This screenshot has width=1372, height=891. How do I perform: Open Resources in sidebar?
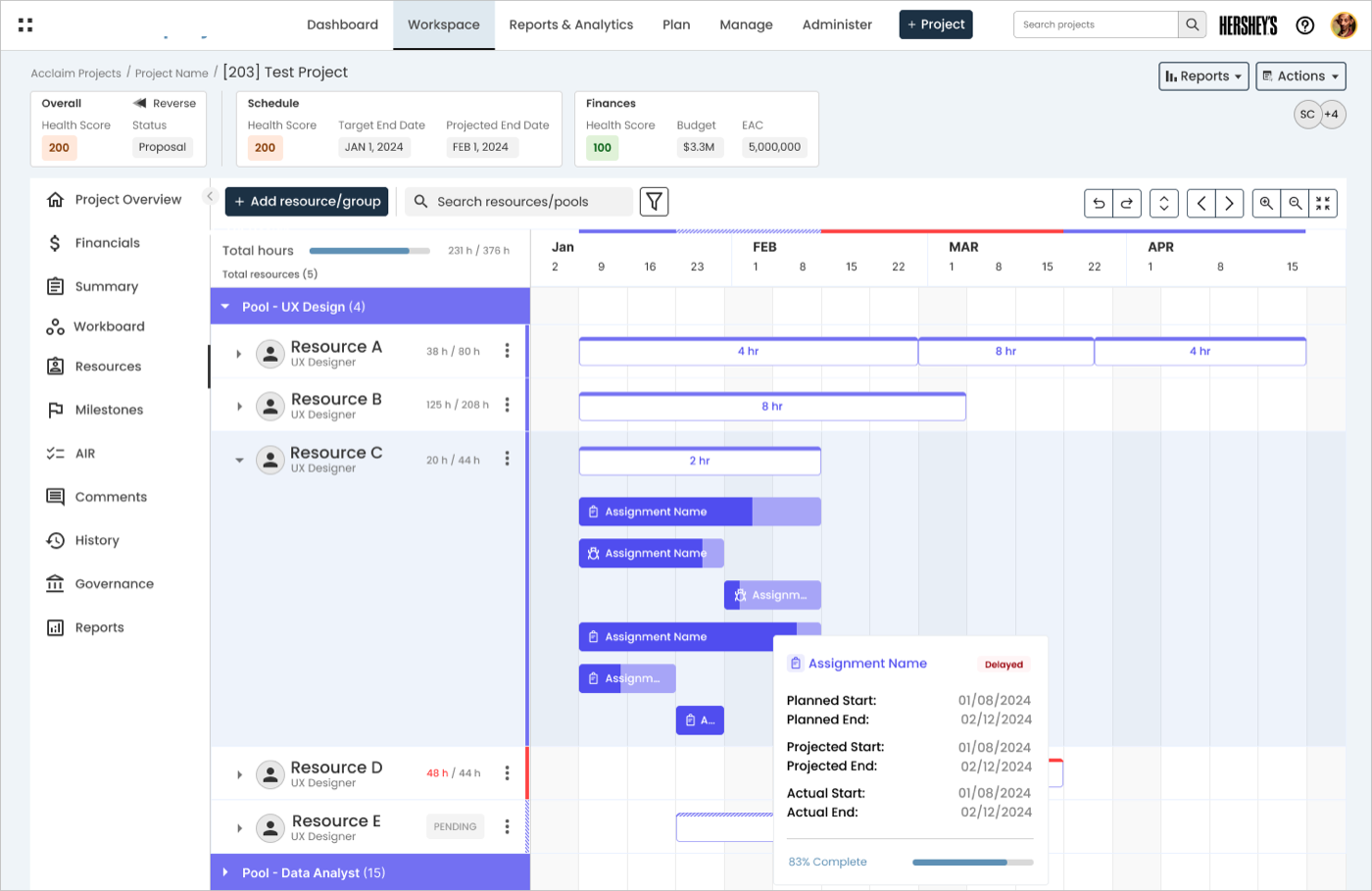[94, 367]
